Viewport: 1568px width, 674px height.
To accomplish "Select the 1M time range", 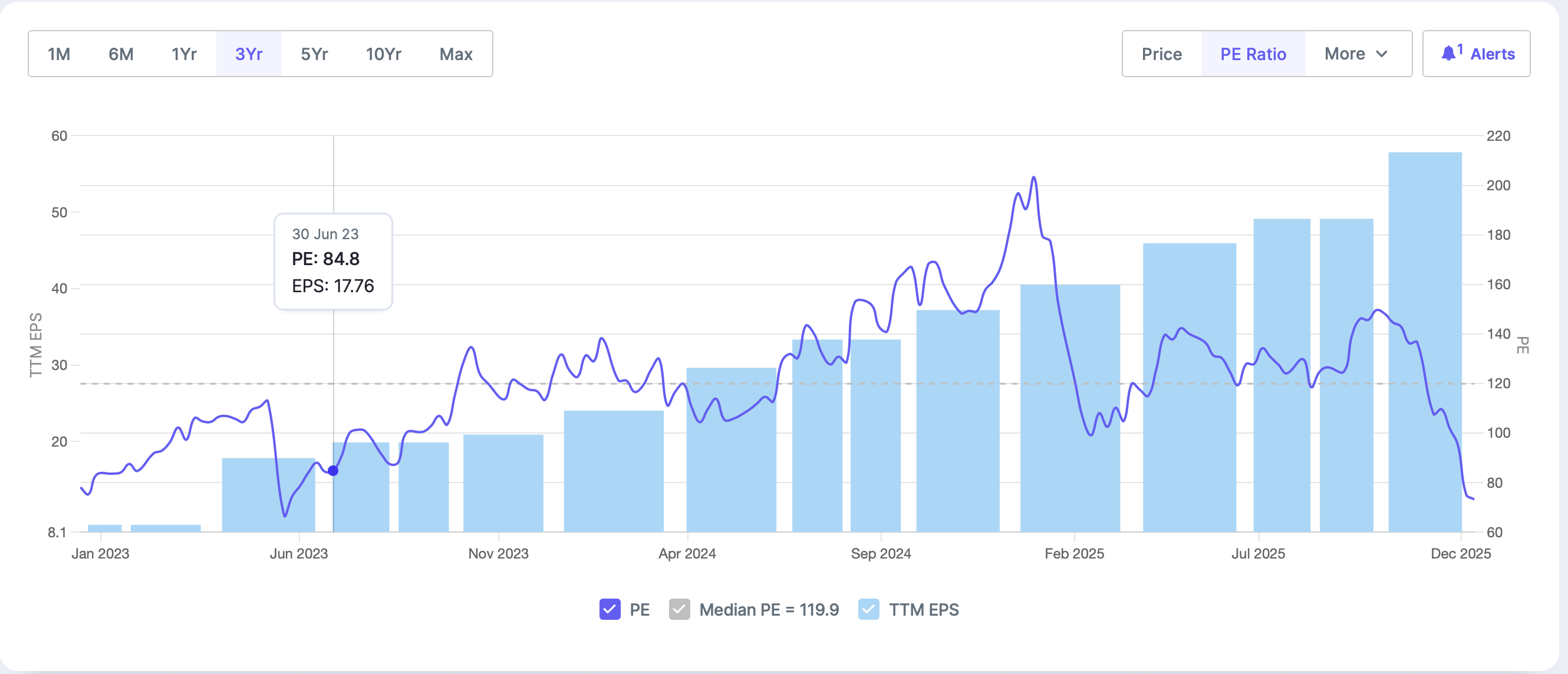I will [59, 54].
